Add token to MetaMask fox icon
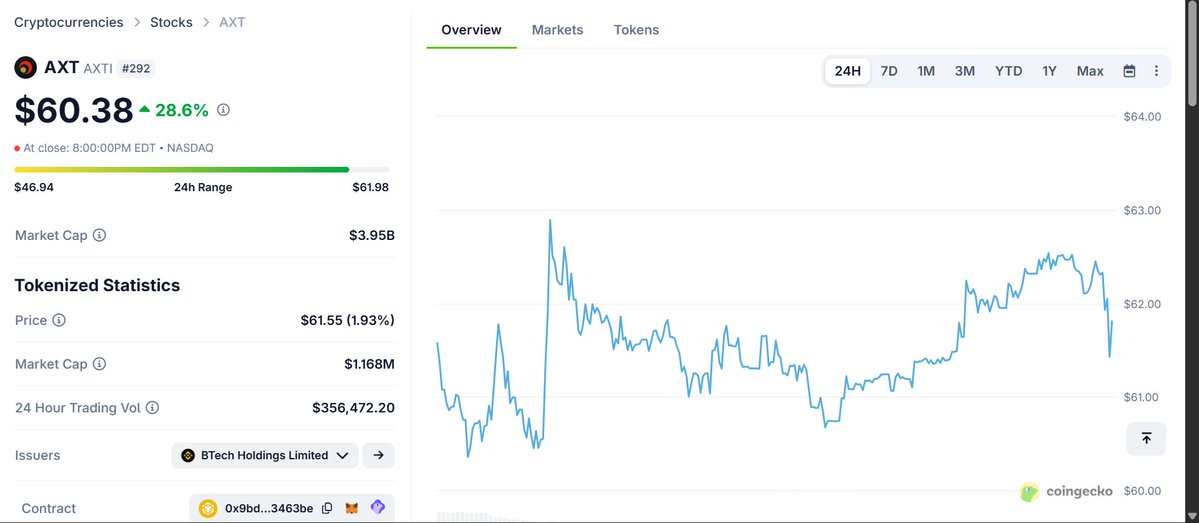Image resolution: width=1199 pixels, height=523 pixels. click(x=352, y=508)
